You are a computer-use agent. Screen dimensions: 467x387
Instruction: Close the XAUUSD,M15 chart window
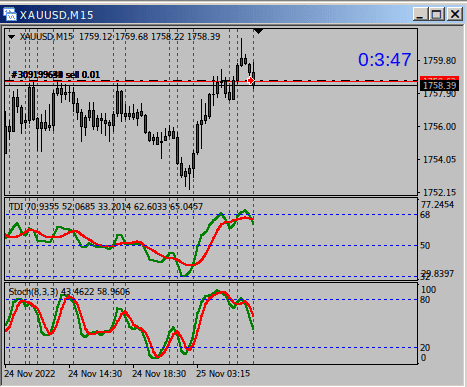[x=455, y=14]
